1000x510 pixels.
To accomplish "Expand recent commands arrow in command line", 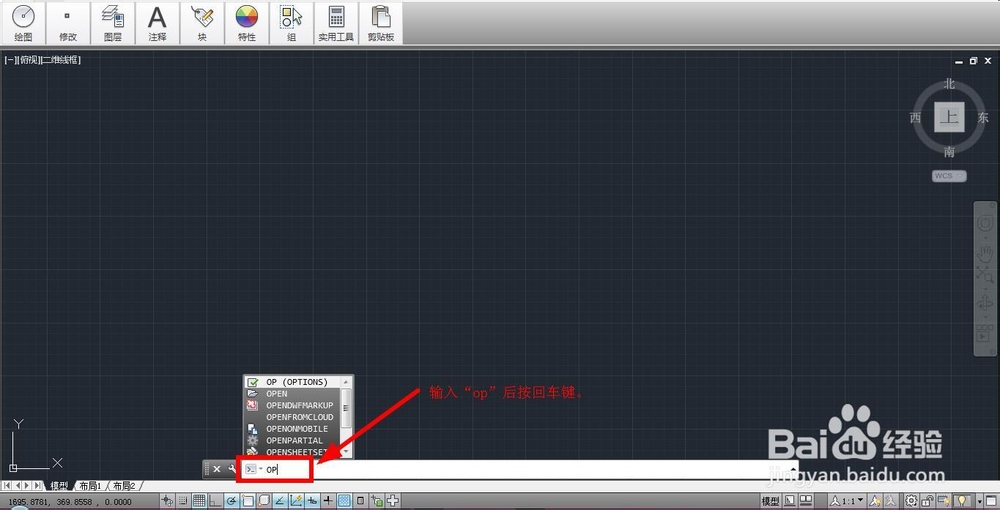I will (x=261, y=469).
